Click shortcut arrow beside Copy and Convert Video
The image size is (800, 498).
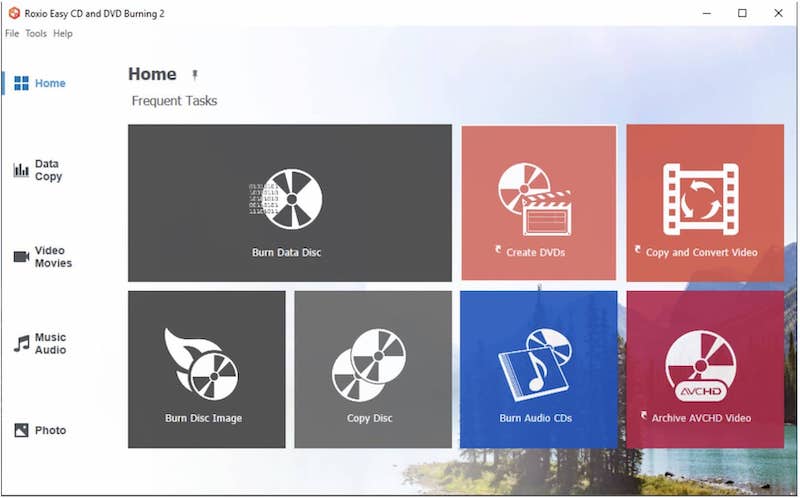(638, 250)
